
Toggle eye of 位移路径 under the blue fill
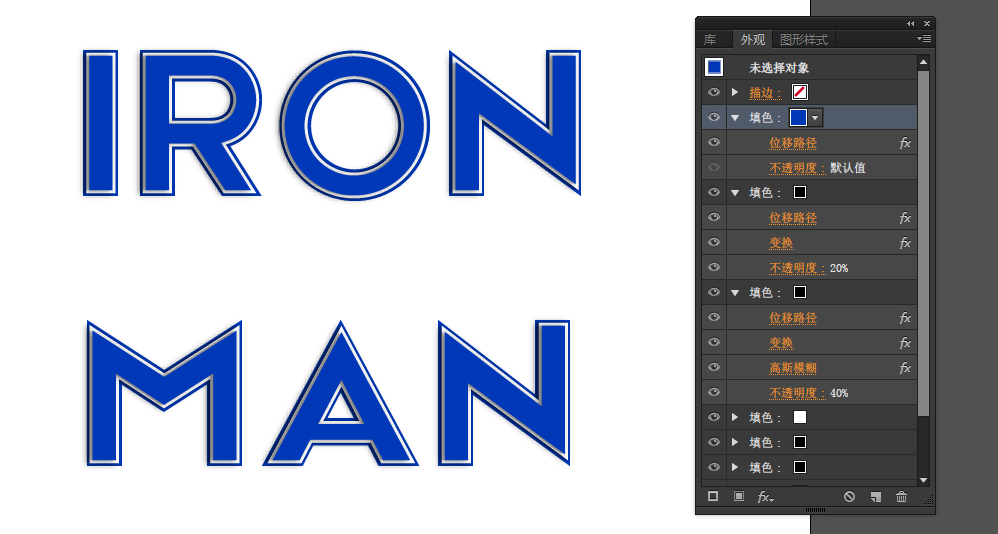(714, 142)
